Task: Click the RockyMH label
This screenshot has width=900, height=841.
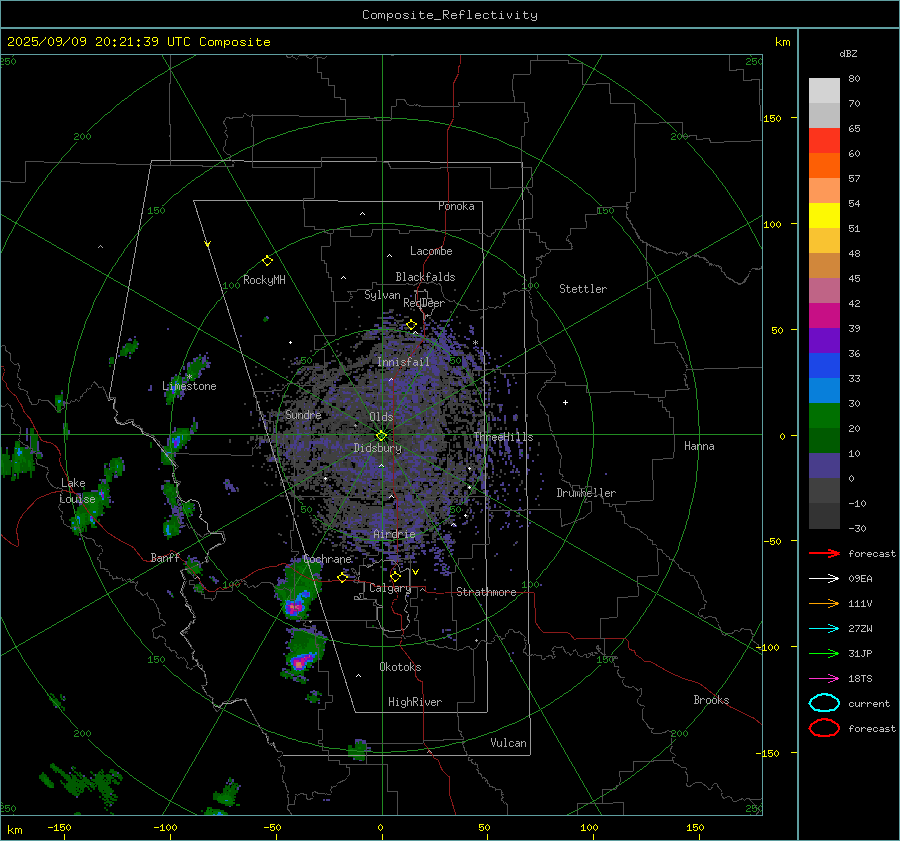Action: point(264,280)
